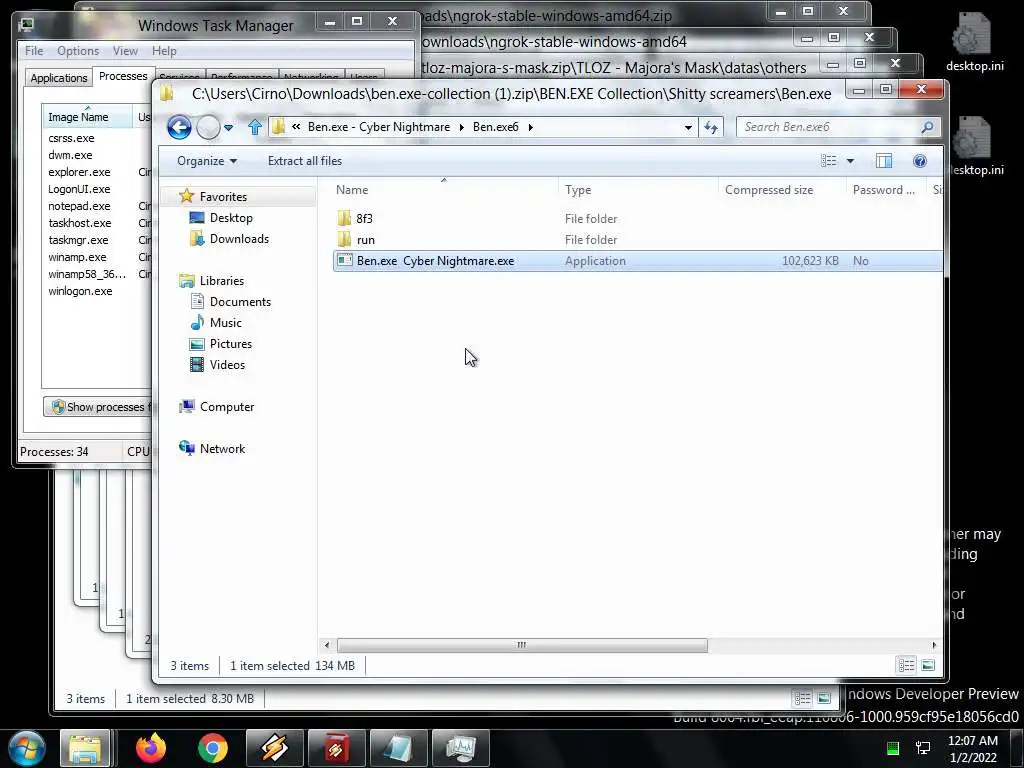Select winamp.exe process row
This screenshot has height=768, width=1024.
pyautogui.click(x=77, y=257)
